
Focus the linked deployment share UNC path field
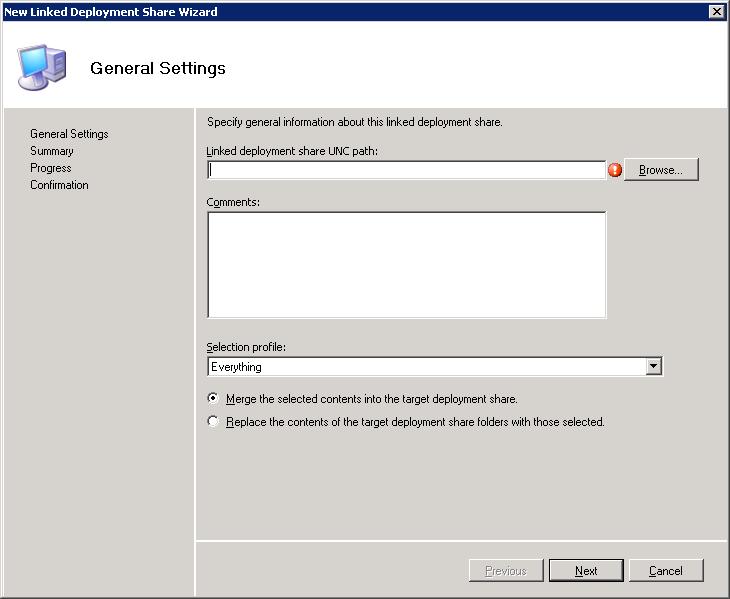406,170
